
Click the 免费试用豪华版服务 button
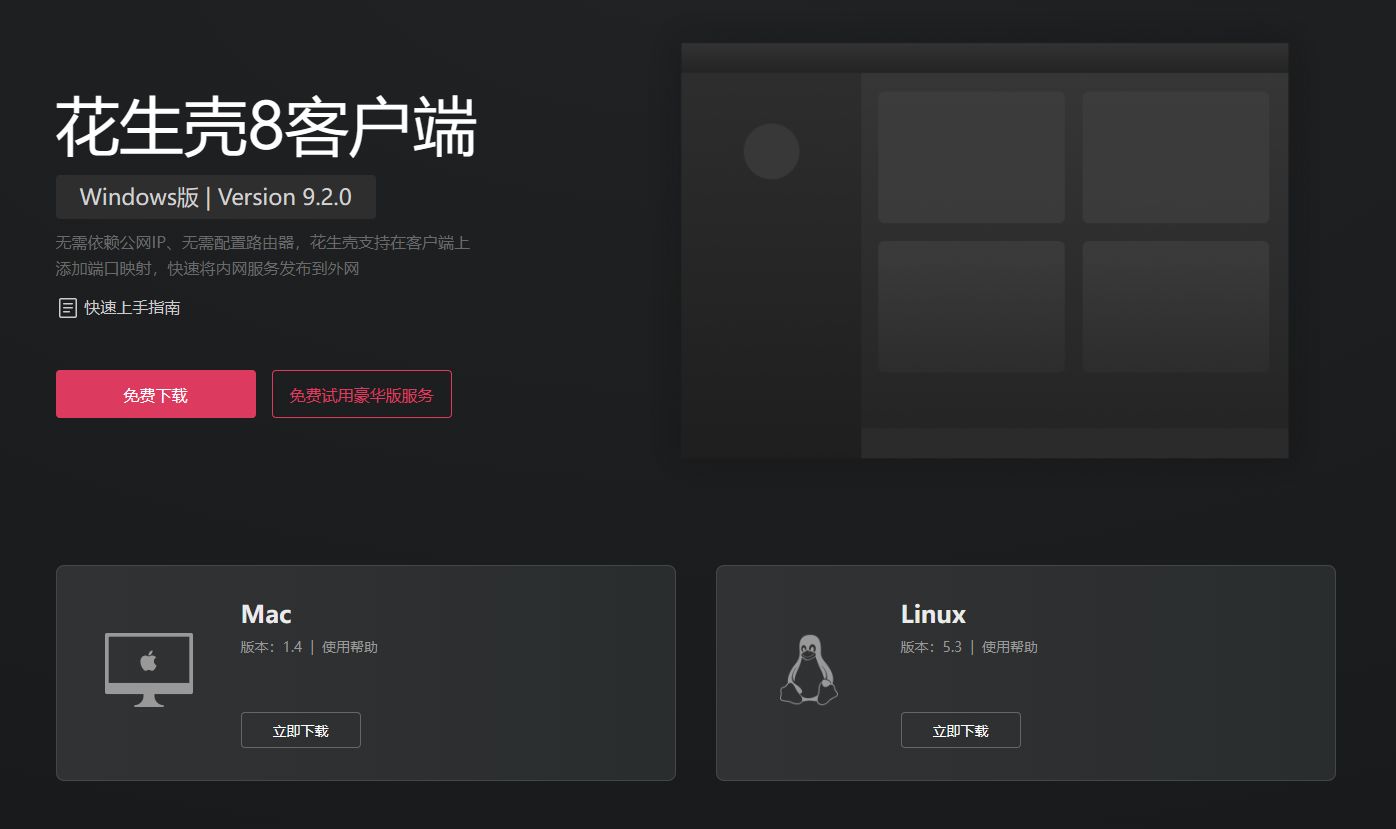[362, 394]
